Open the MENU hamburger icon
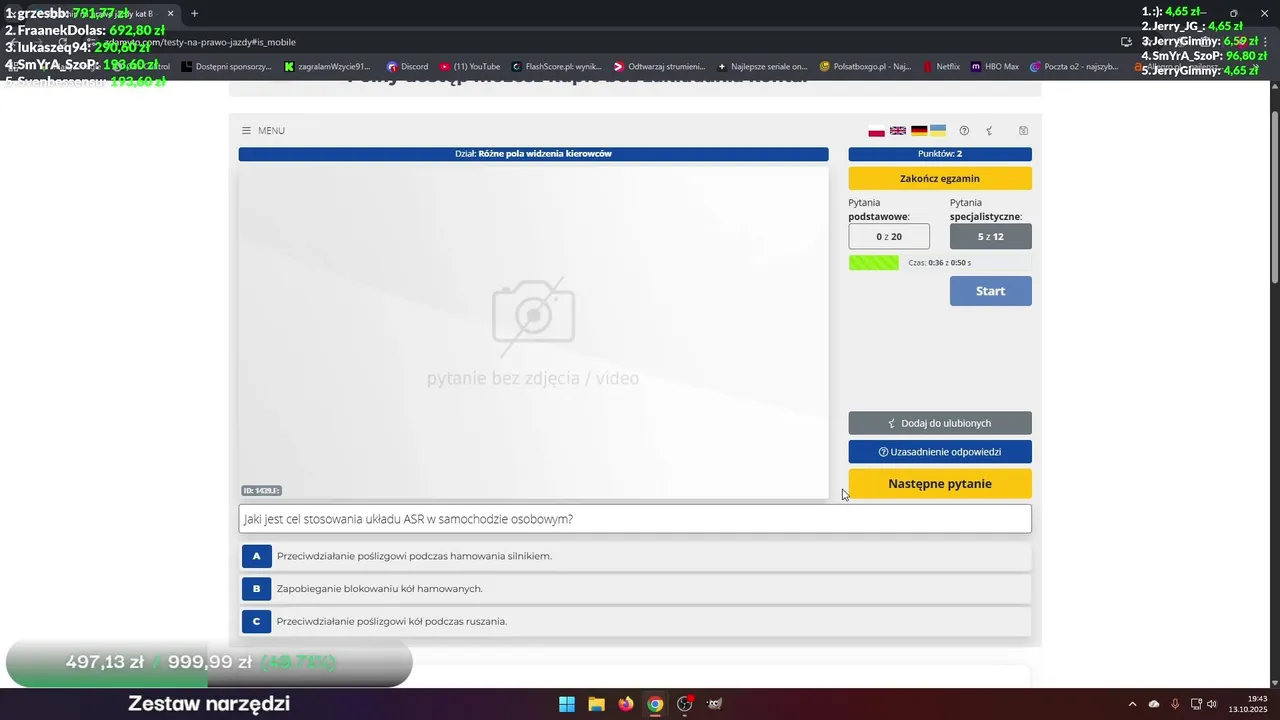The height and width of the screenshot is (720, 1280). 246,131
